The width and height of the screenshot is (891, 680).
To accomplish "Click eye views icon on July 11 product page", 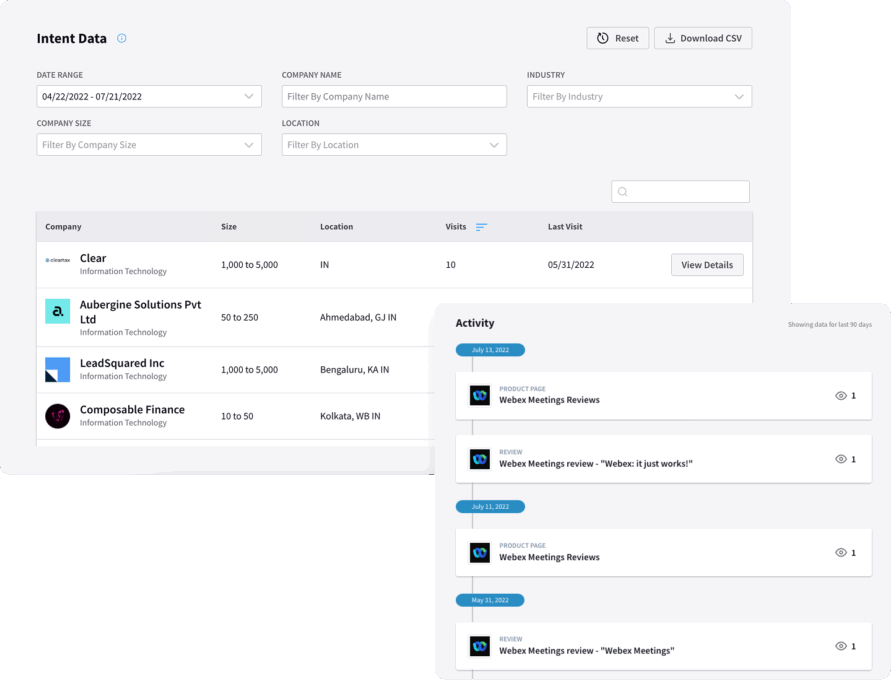I will click(841, 553).
